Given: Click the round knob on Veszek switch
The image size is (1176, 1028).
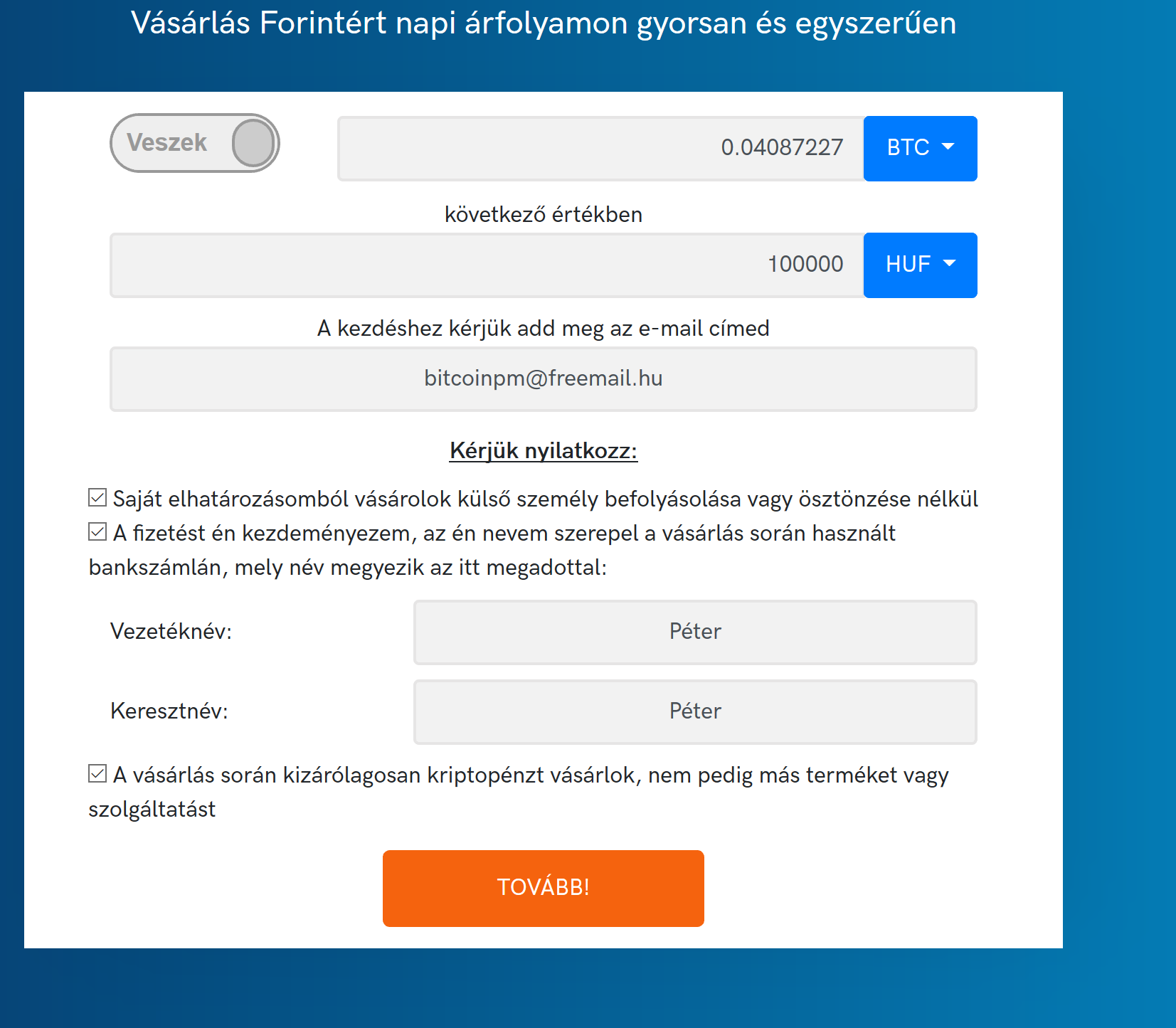Looking at the screenshot, I should (x=253, y=143).
